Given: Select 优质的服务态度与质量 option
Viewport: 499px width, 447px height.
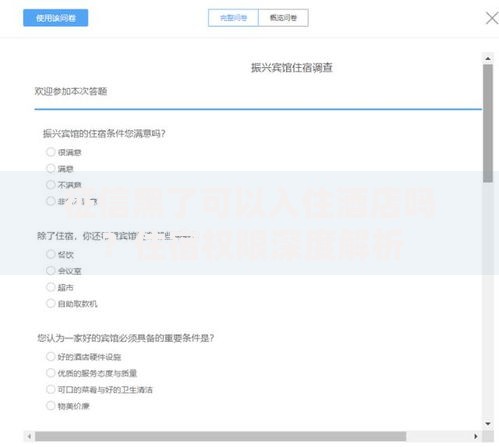Looking at the screenshot, I should 51,373.
